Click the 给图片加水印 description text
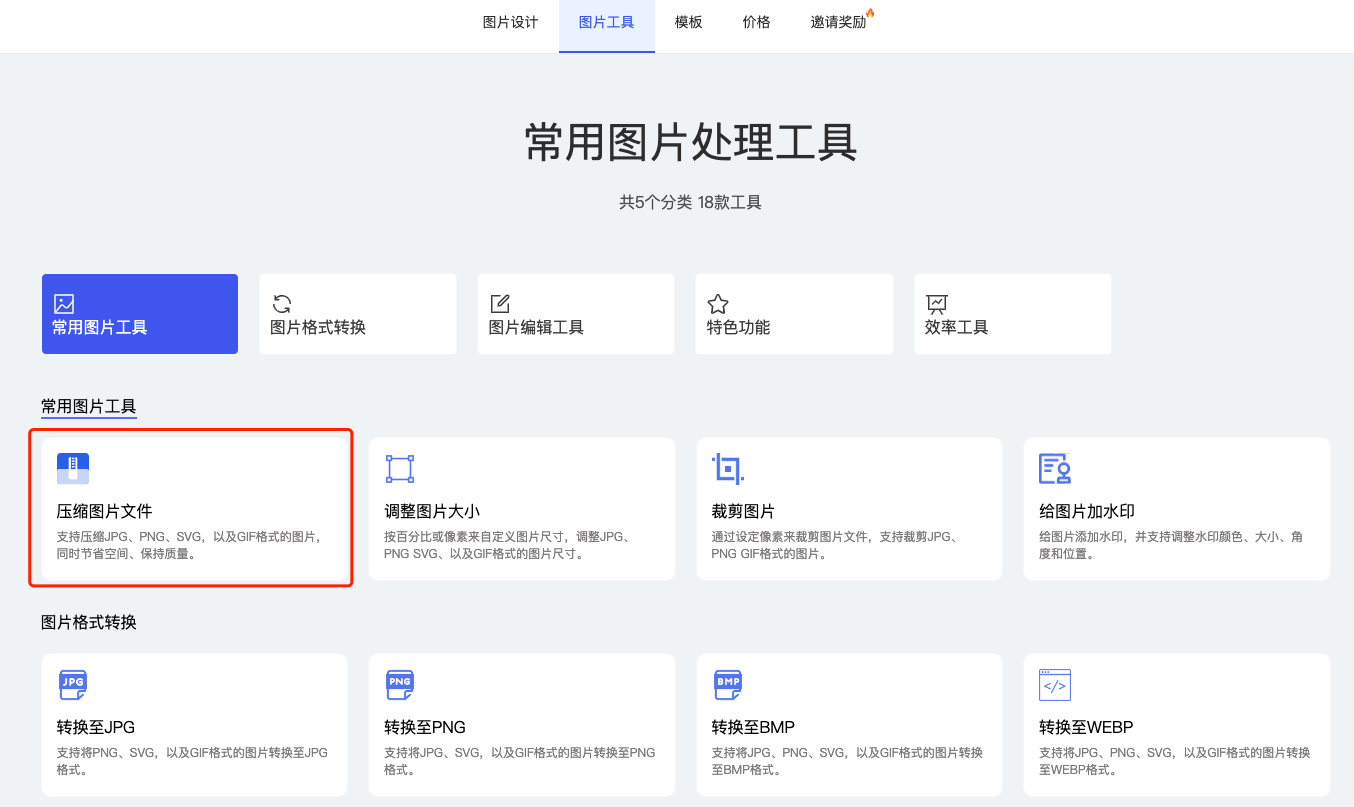Screen dimensions: 1354x807 (1170, 545)
